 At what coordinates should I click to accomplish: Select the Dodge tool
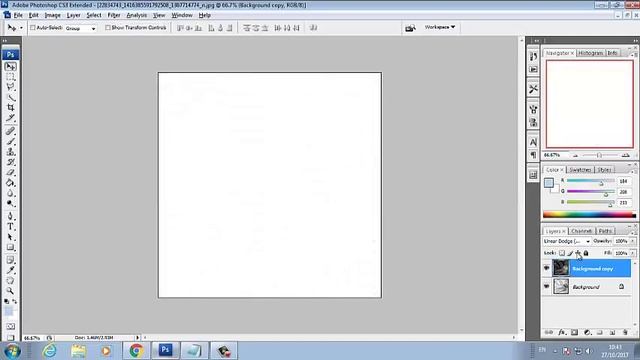pos(11,203)
